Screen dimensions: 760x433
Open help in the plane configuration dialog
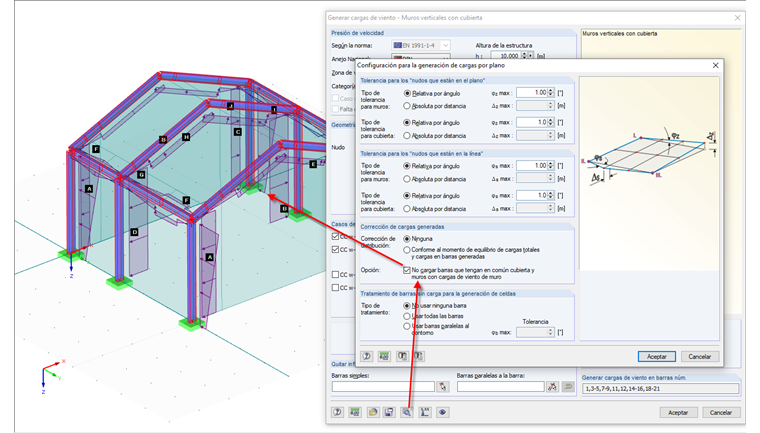pos(366,356)
